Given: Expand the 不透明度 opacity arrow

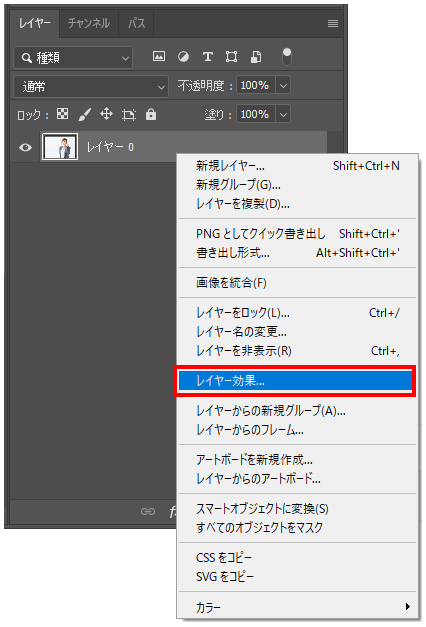Looking at the screenshot, I should [283, 85].
